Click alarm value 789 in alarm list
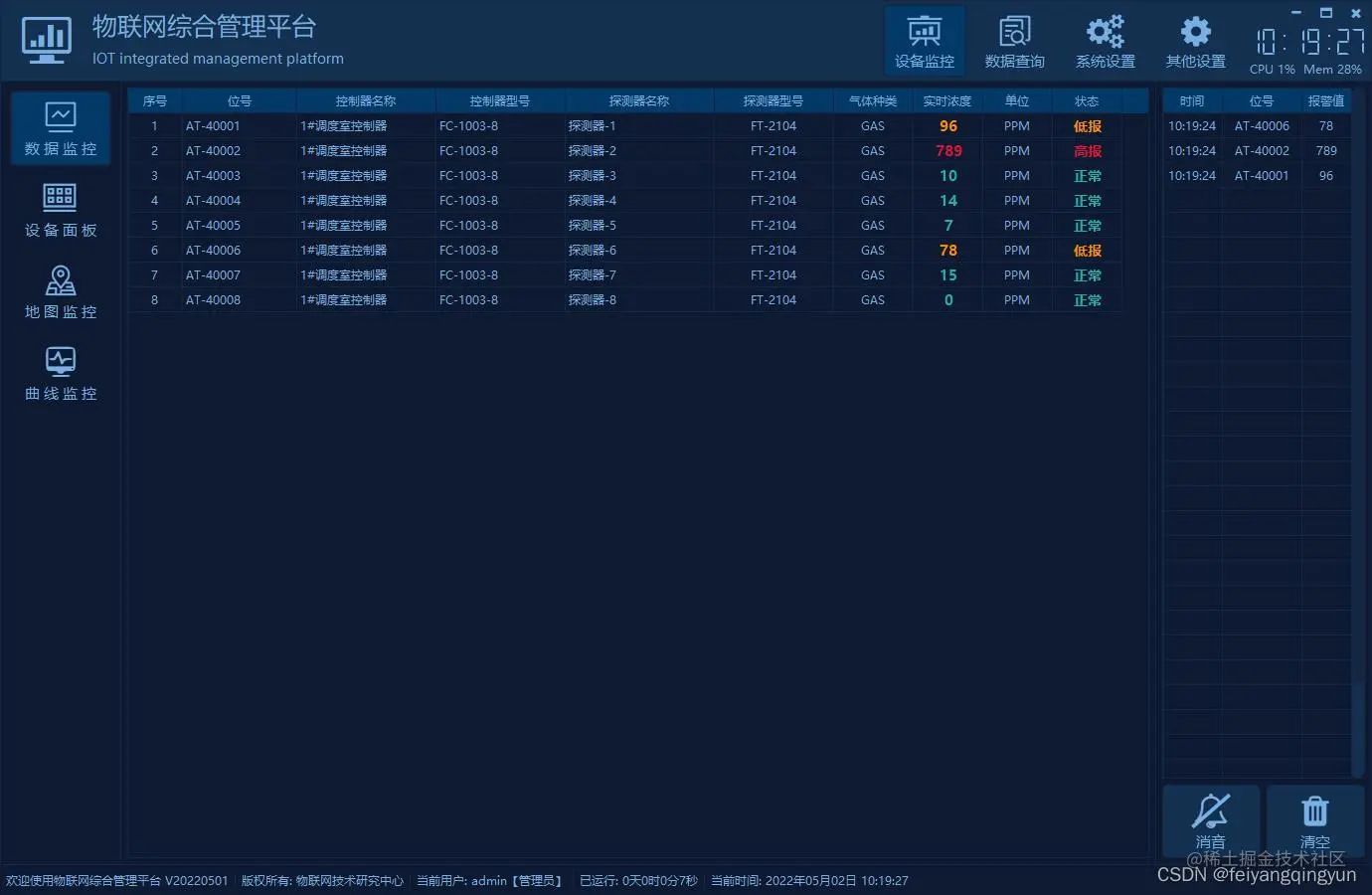 1326,151
